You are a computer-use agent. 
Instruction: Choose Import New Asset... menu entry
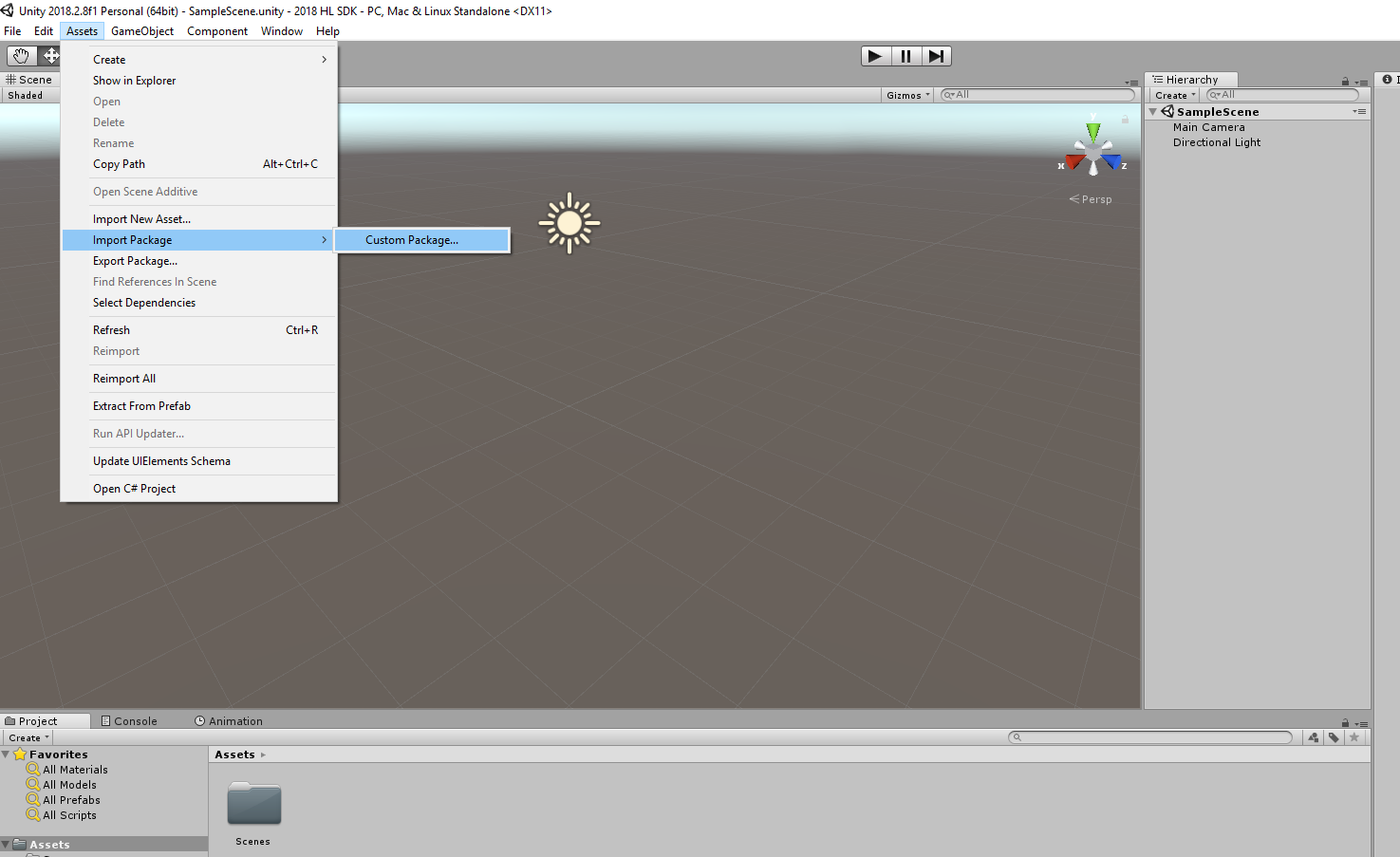click(199, 219)
